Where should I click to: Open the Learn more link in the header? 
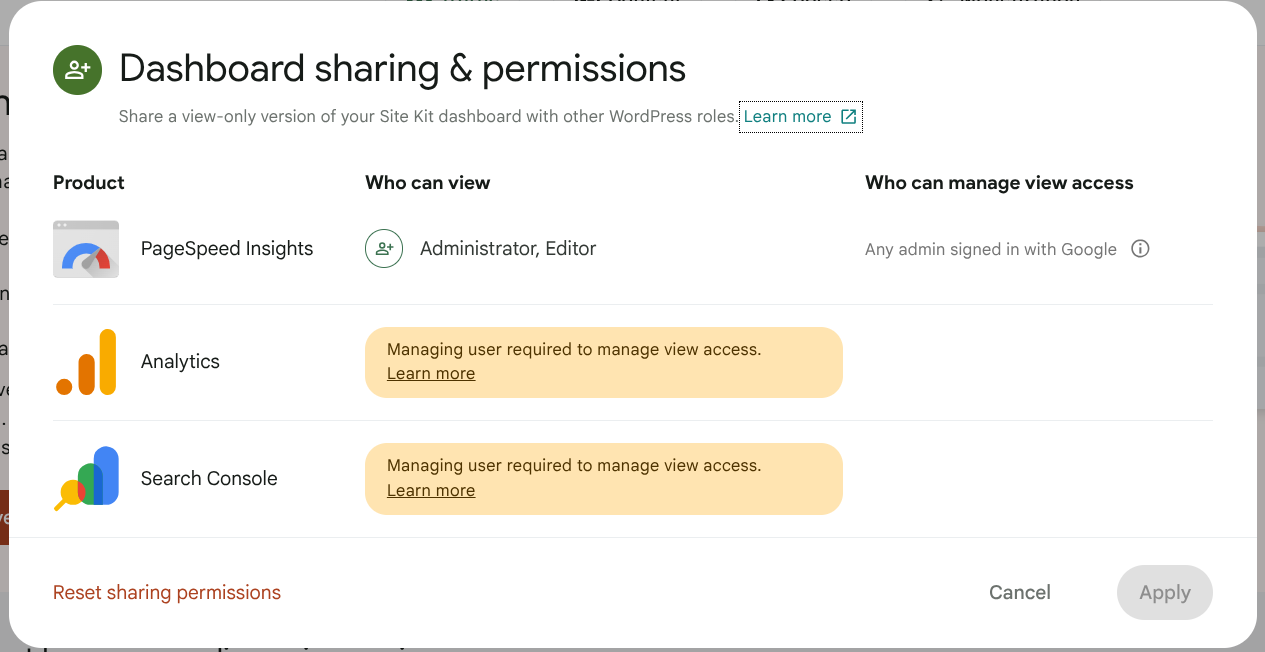point(787,117)
